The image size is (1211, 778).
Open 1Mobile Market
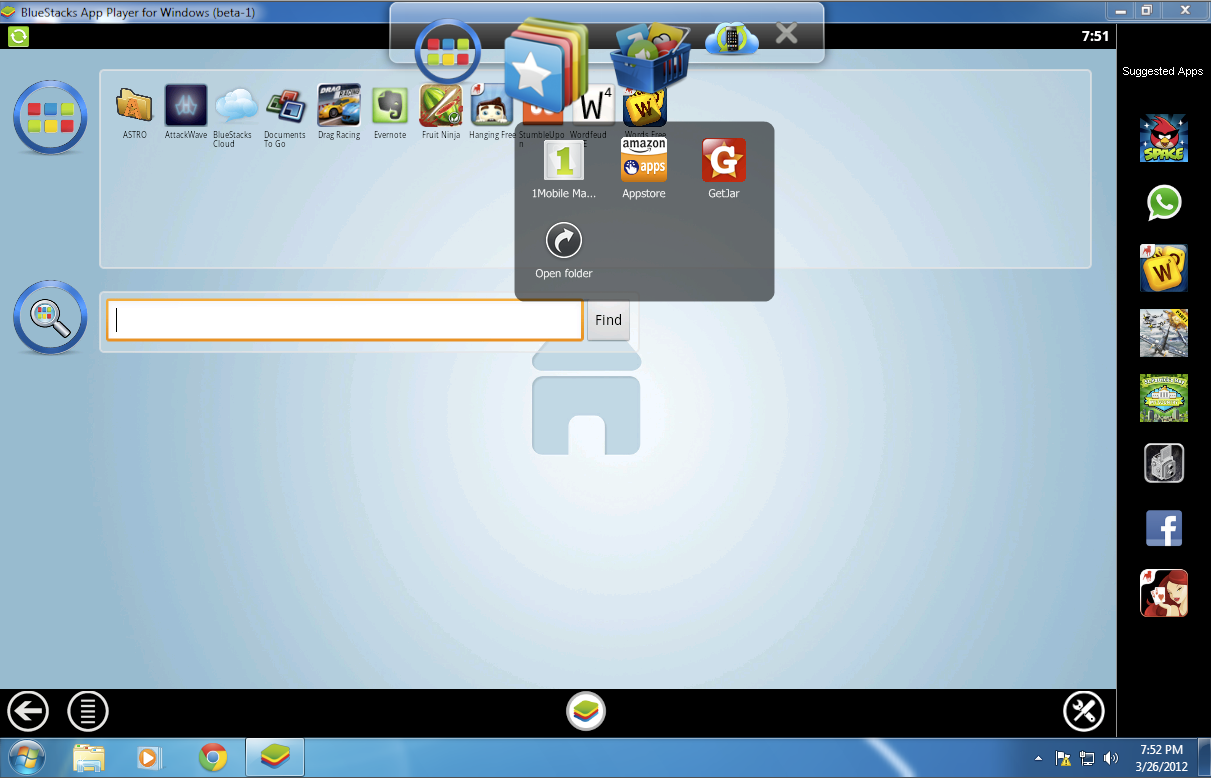pos(564,160)
